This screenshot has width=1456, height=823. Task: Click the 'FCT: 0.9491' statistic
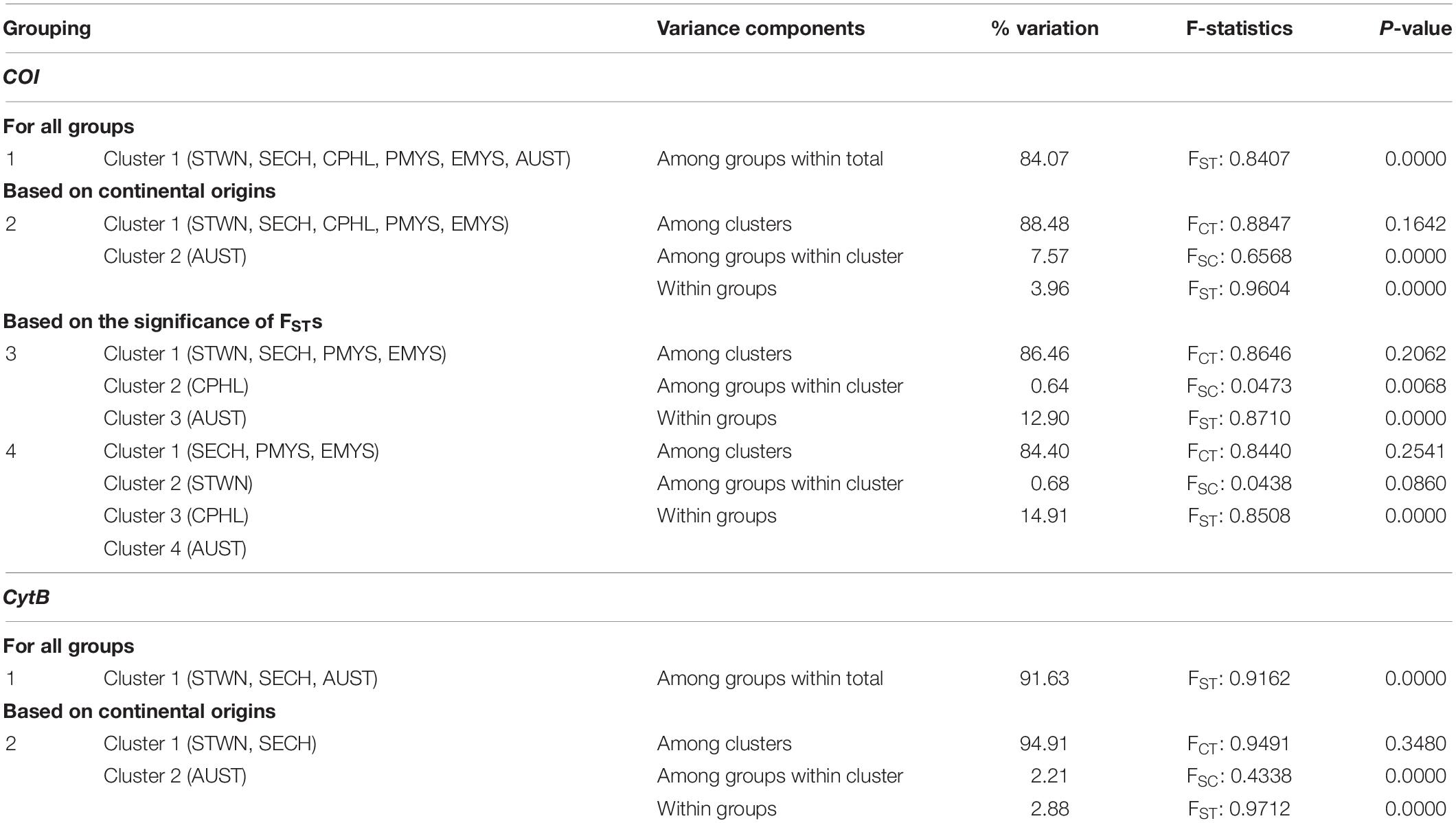[1239, 745]
